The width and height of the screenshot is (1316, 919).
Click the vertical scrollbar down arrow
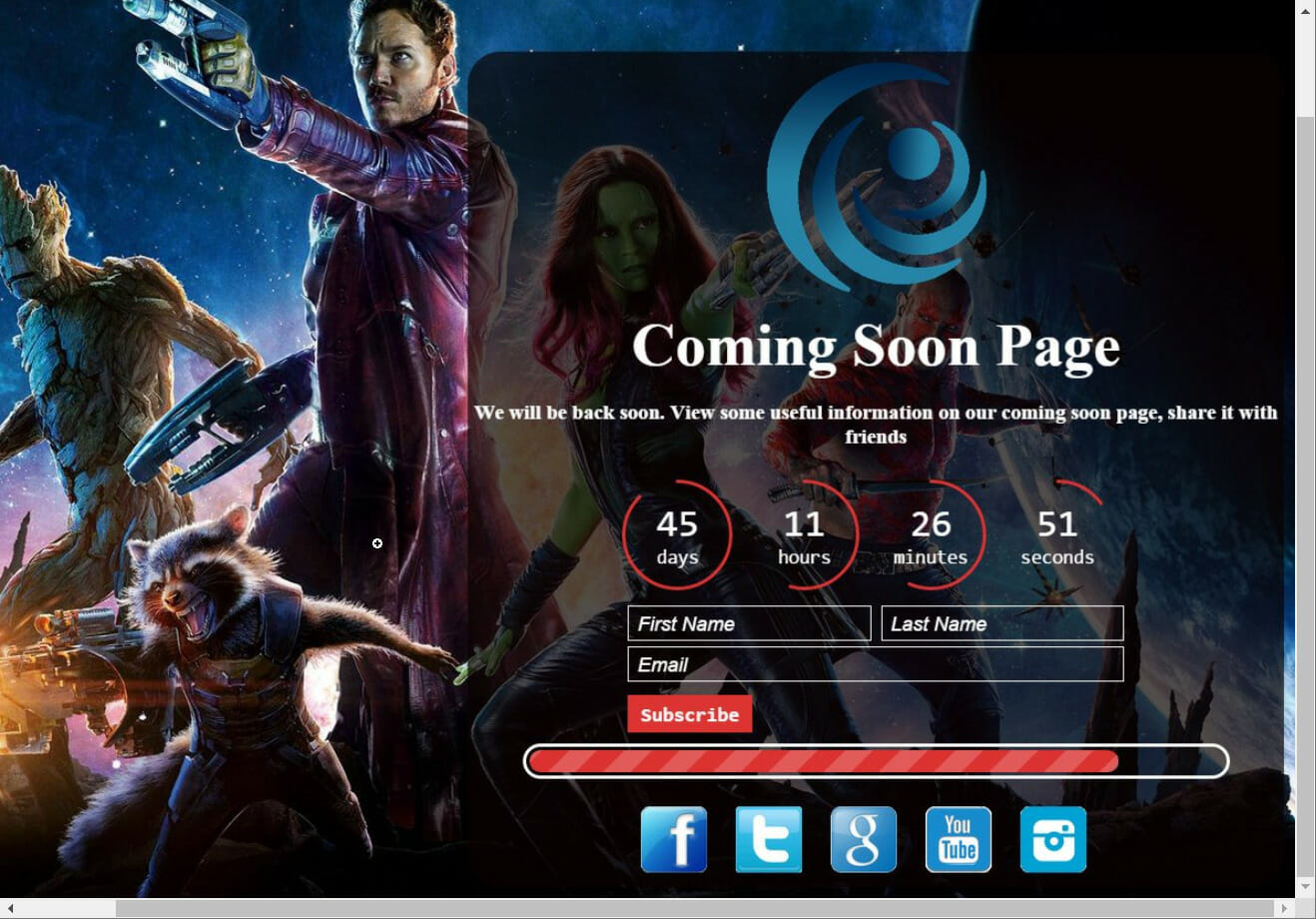[1305, 886]
